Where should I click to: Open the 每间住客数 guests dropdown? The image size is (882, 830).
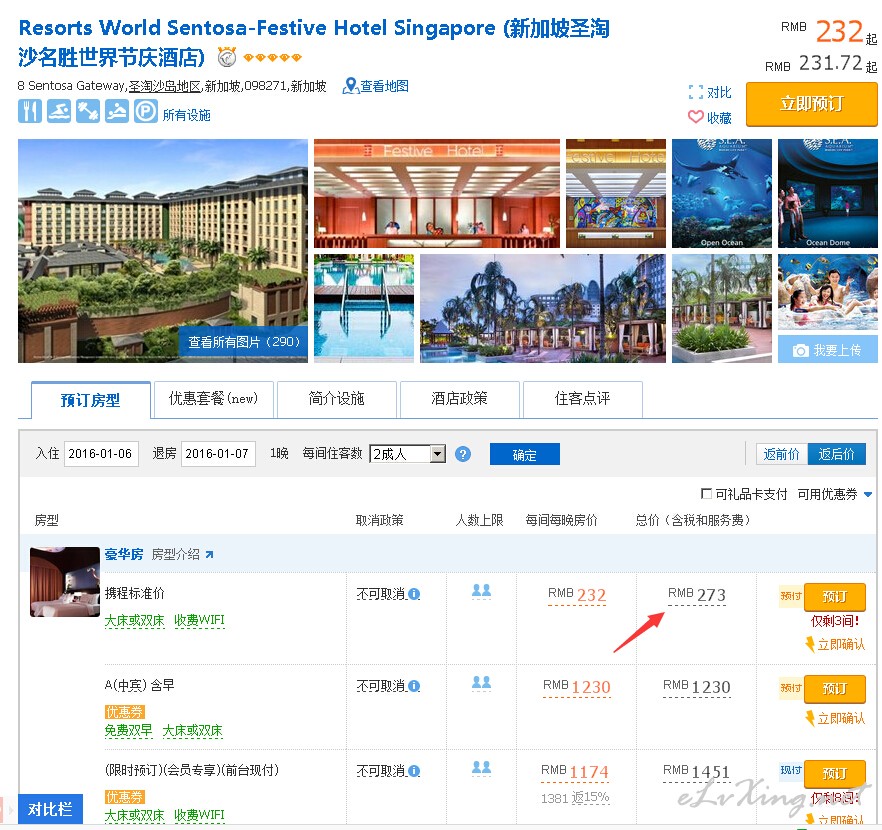tap(407, 454)
